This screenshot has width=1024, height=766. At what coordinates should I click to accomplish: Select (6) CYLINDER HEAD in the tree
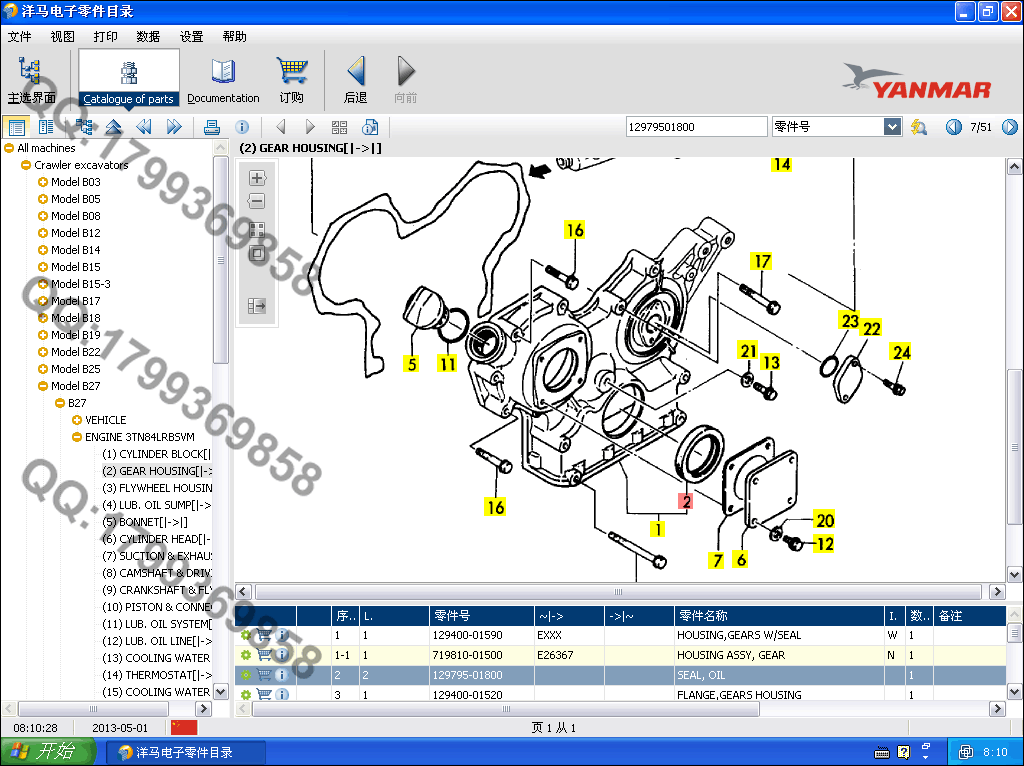click(158, 539)
